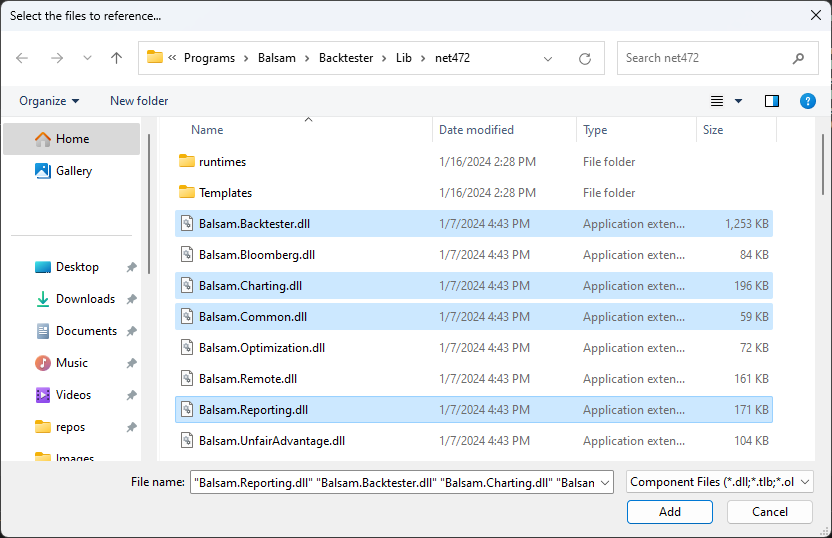Image resolution: width=832 pixels, height=538 pixels.
Task: Open the Organize menu
Action: pos(49,101)
